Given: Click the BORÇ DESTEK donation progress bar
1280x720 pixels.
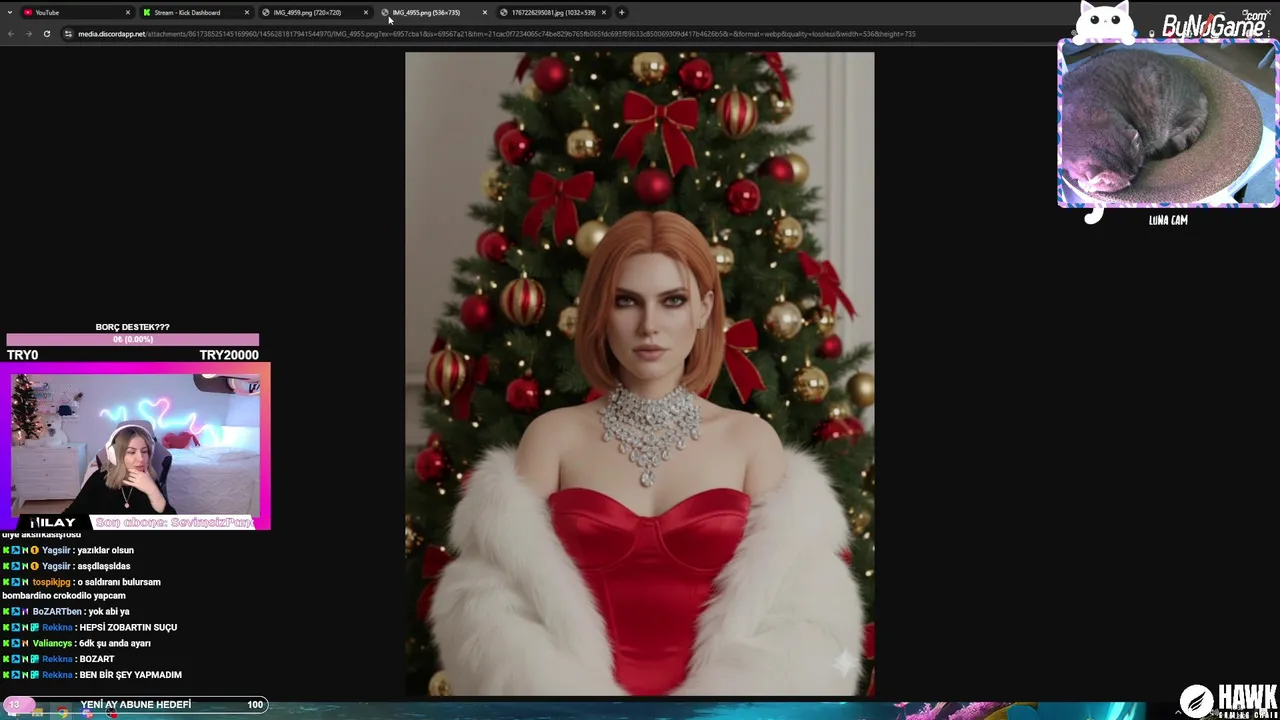Looking at the screenshot, I should pyautogui.click(x=132, y=340).
